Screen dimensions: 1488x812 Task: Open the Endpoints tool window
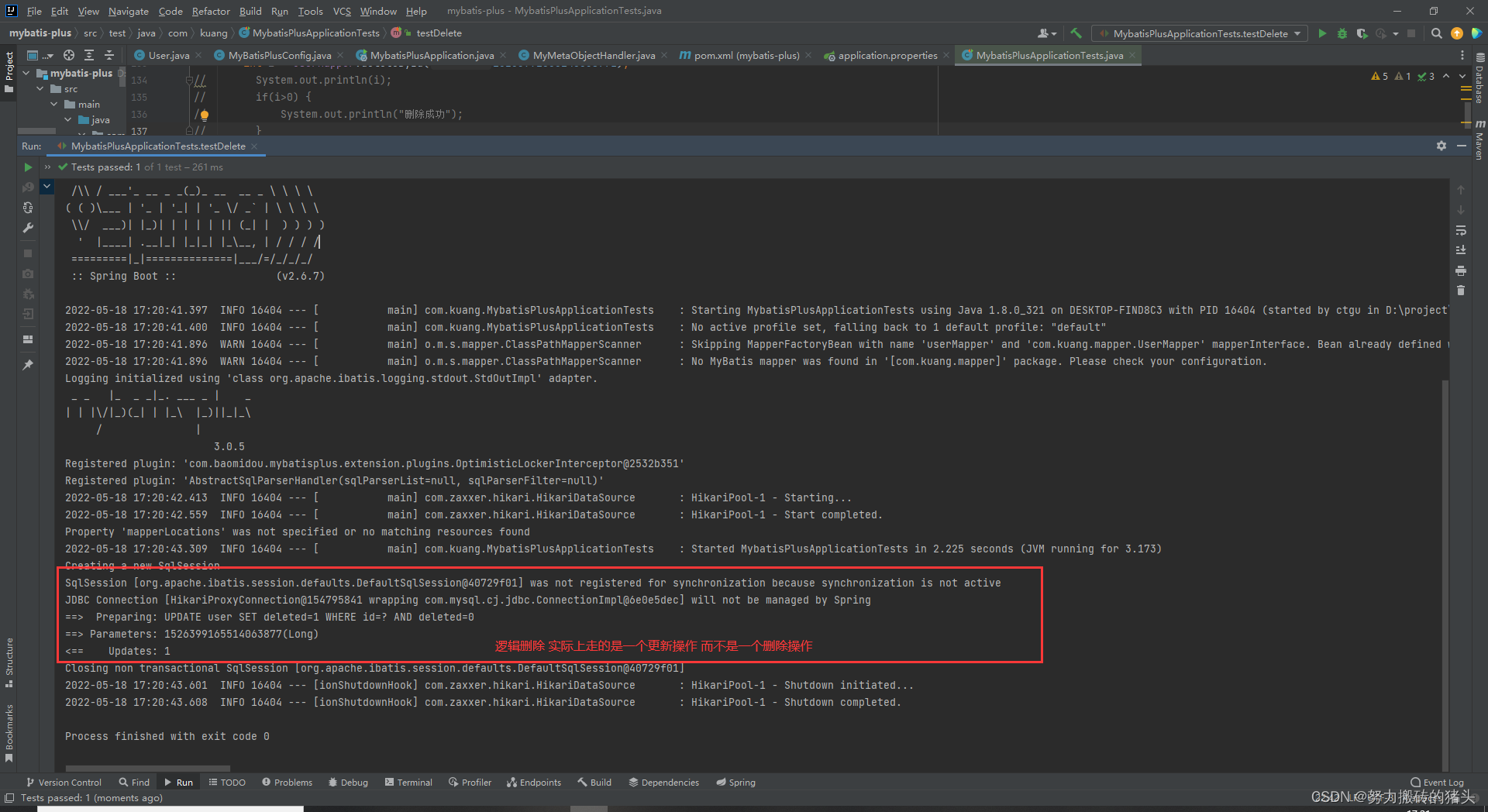pyautogui.click(x=534, y=783)
